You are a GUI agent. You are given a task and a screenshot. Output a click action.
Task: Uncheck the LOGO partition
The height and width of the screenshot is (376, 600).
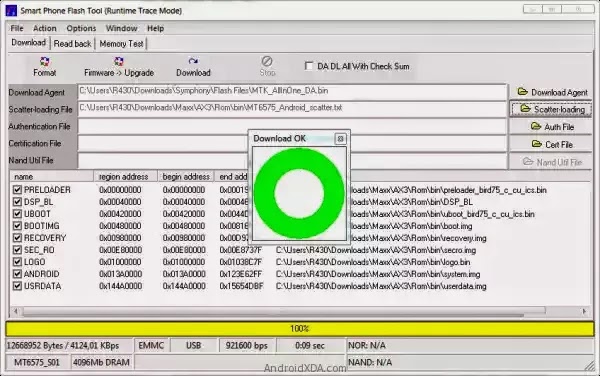[x=17, y=262]
